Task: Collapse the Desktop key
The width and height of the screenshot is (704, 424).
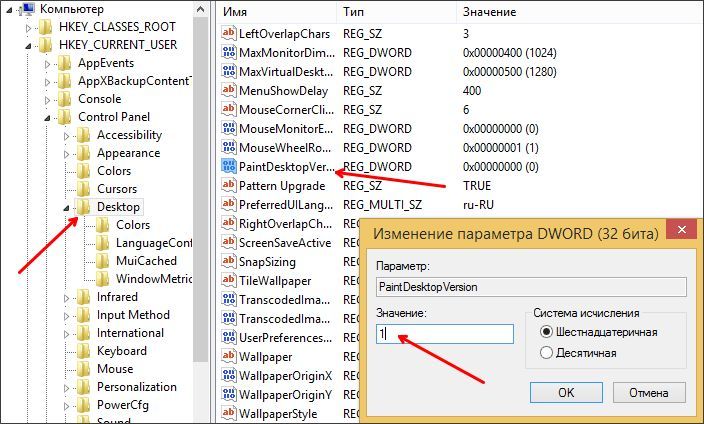Action: coord(66,208)
